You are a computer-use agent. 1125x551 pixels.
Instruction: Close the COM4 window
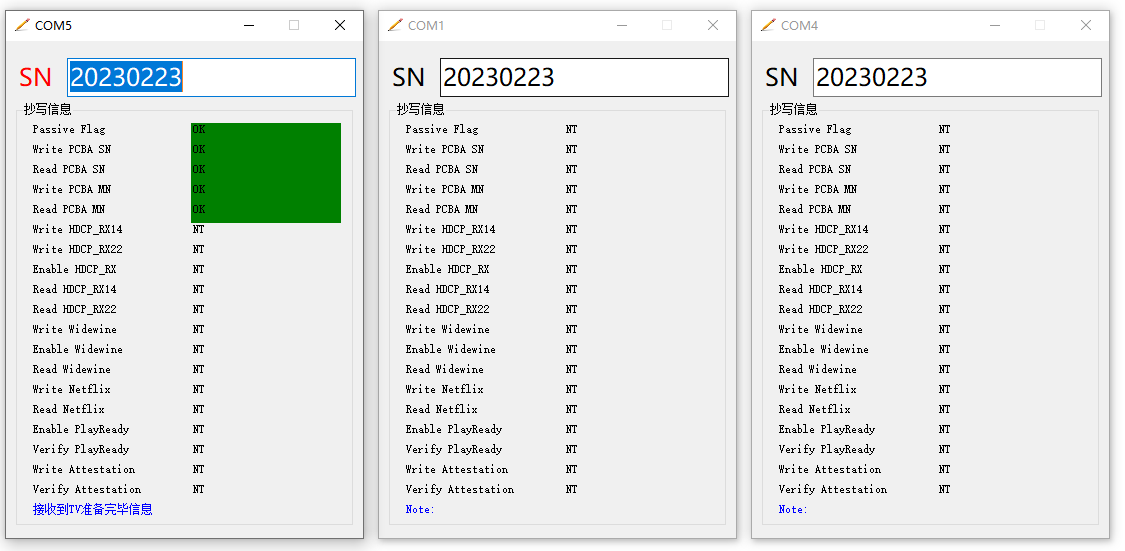point(1086,25)
